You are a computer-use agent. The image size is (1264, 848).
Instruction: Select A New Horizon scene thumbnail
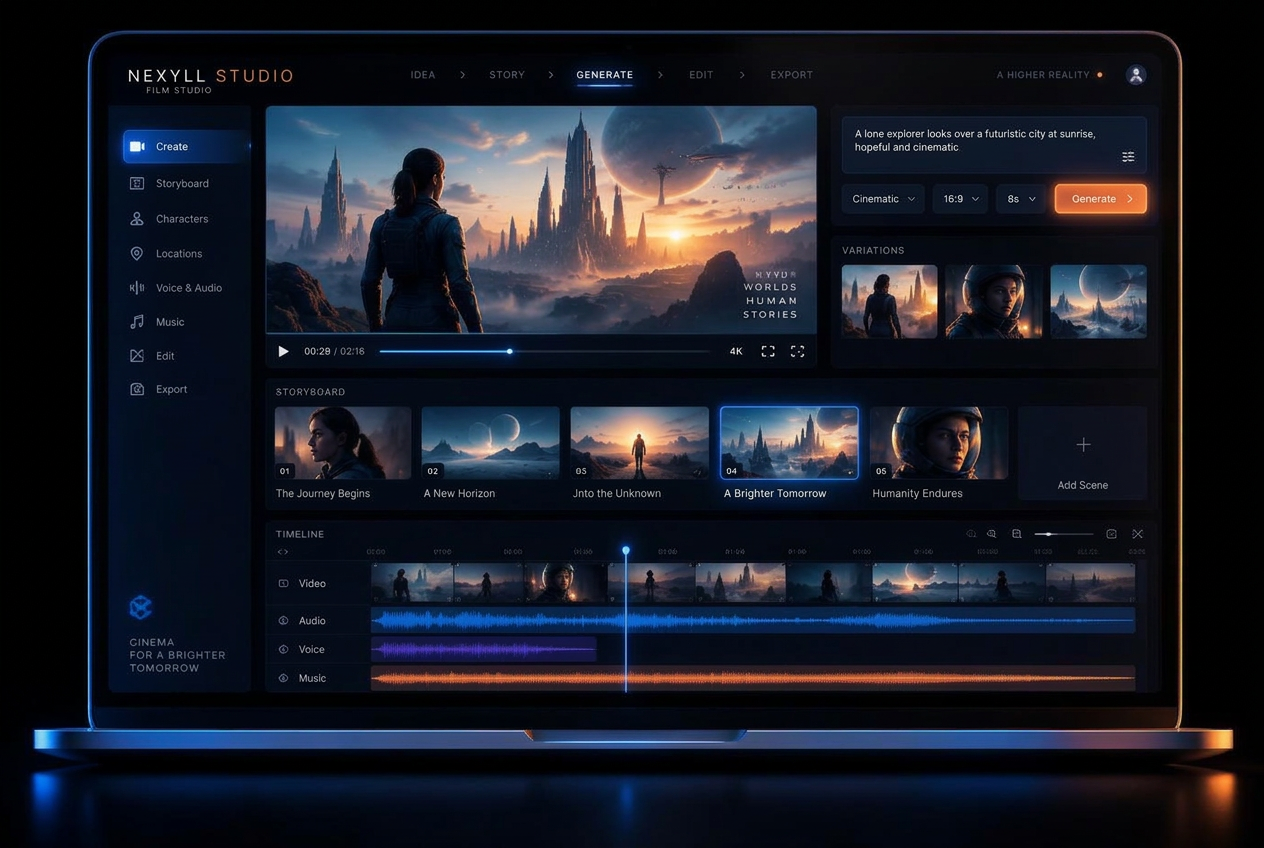click(x=490, y=443)
